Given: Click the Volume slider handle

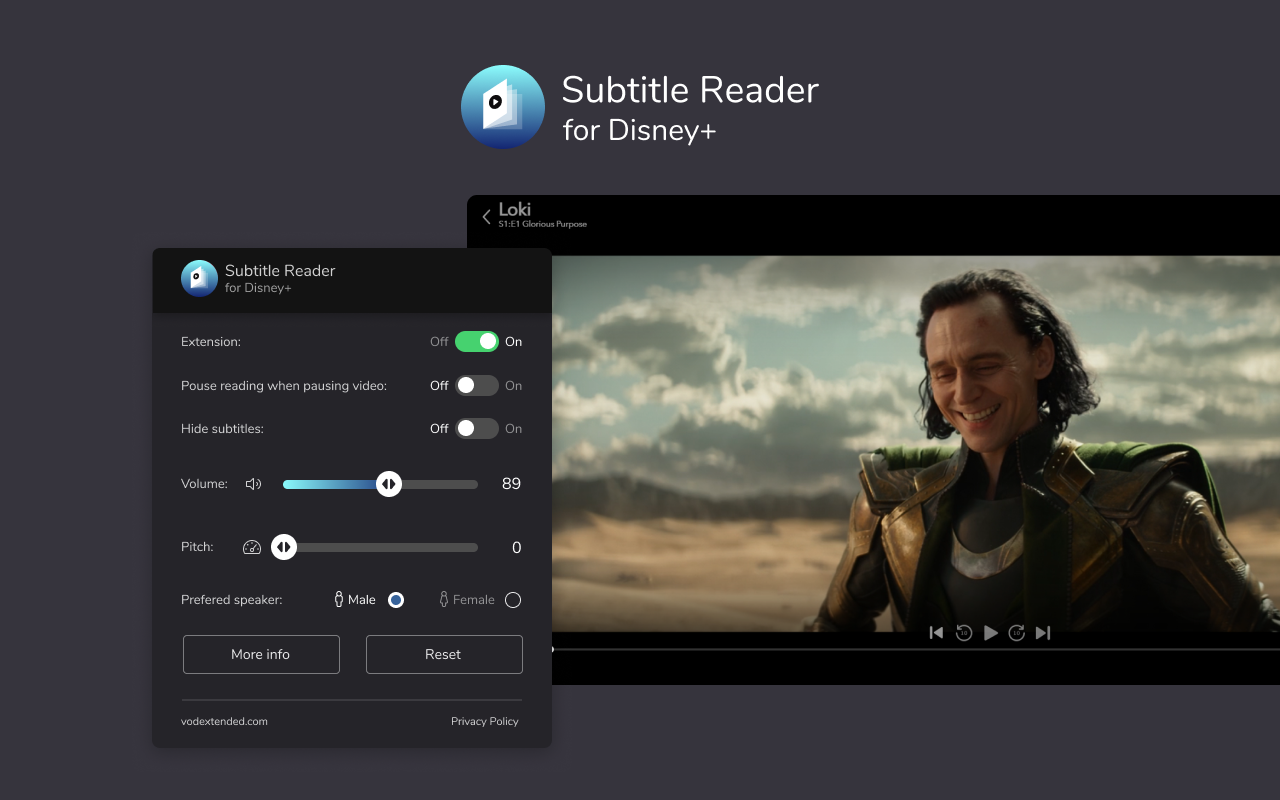Looking at the screenshot, I should point(389,484).
